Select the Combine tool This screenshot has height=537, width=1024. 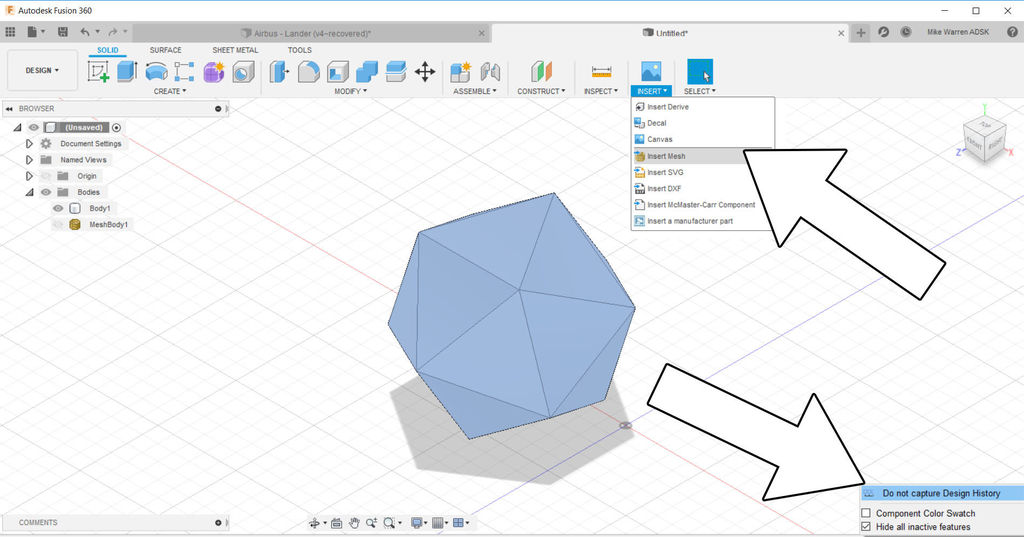[367, 71]
